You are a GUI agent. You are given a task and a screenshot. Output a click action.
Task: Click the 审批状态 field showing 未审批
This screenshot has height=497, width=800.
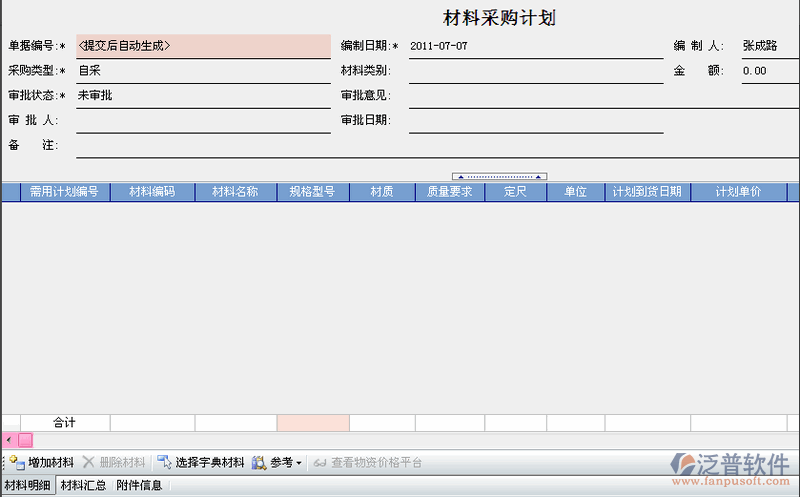[204, 95]
